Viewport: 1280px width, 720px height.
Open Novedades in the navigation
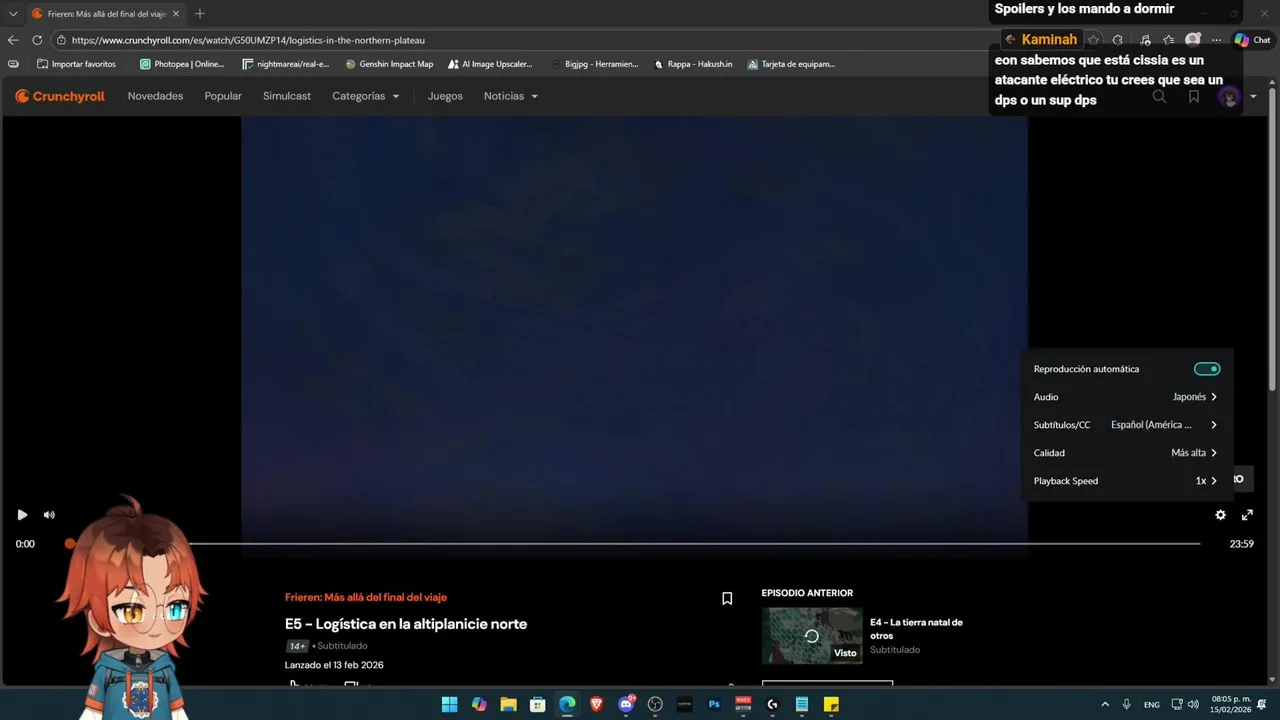pos(155,96)
